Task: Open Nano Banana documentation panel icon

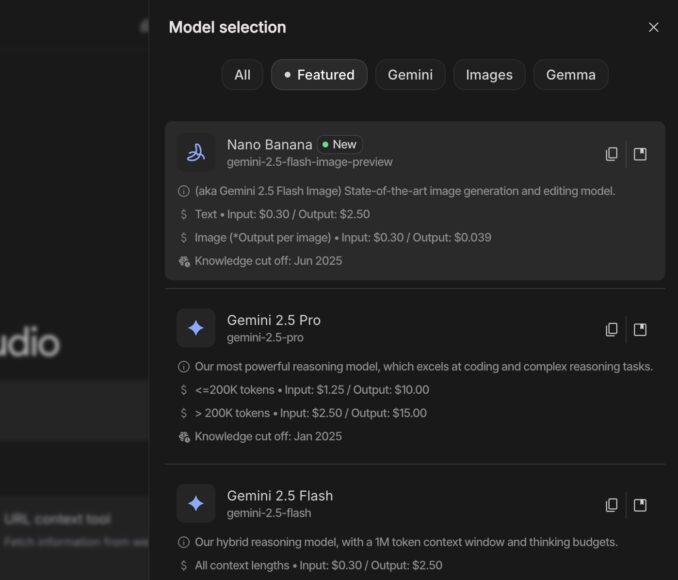Action: [x=640, y=154]
